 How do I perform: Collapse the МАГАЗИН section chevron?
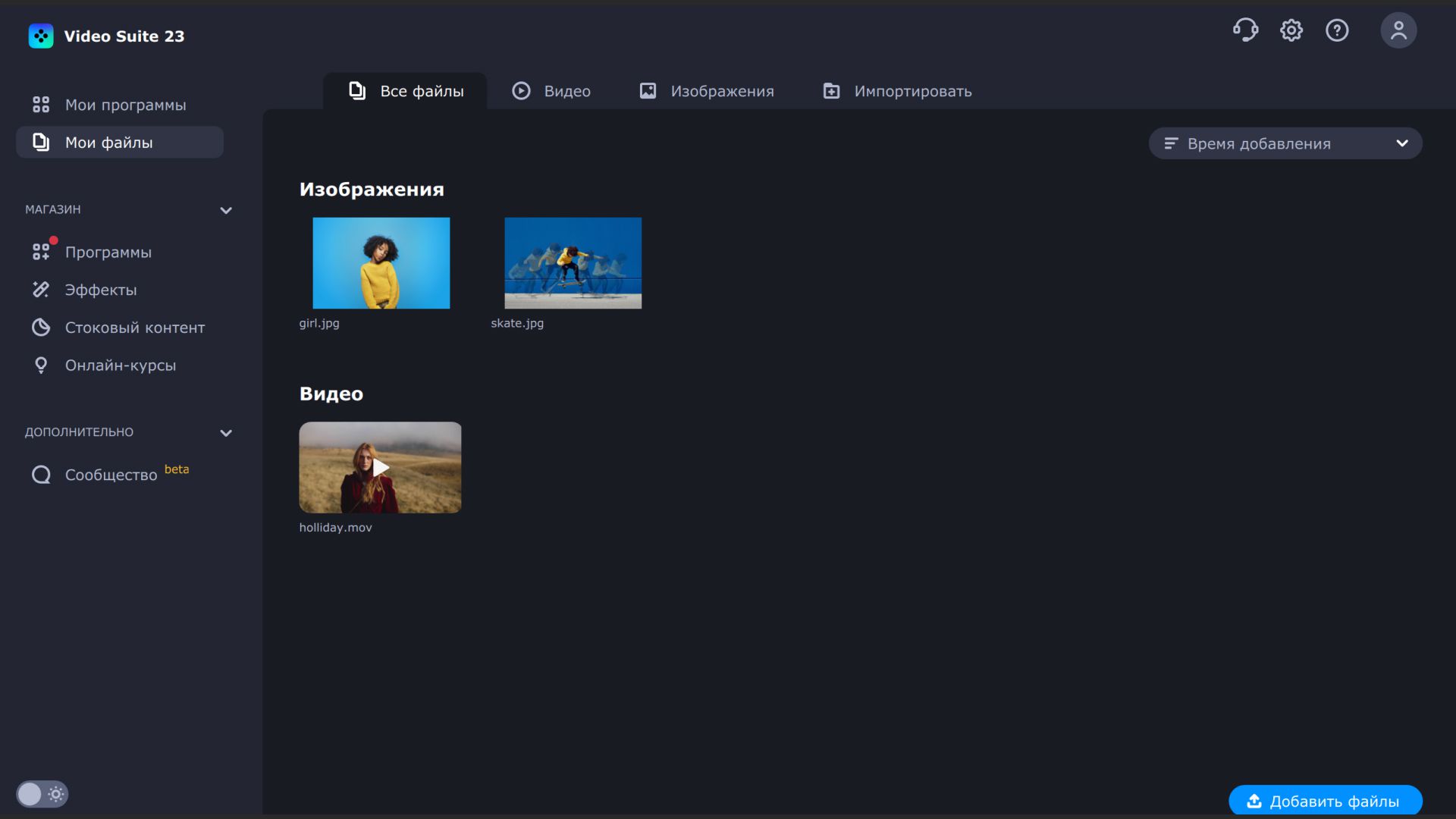(x=226, y=210)
